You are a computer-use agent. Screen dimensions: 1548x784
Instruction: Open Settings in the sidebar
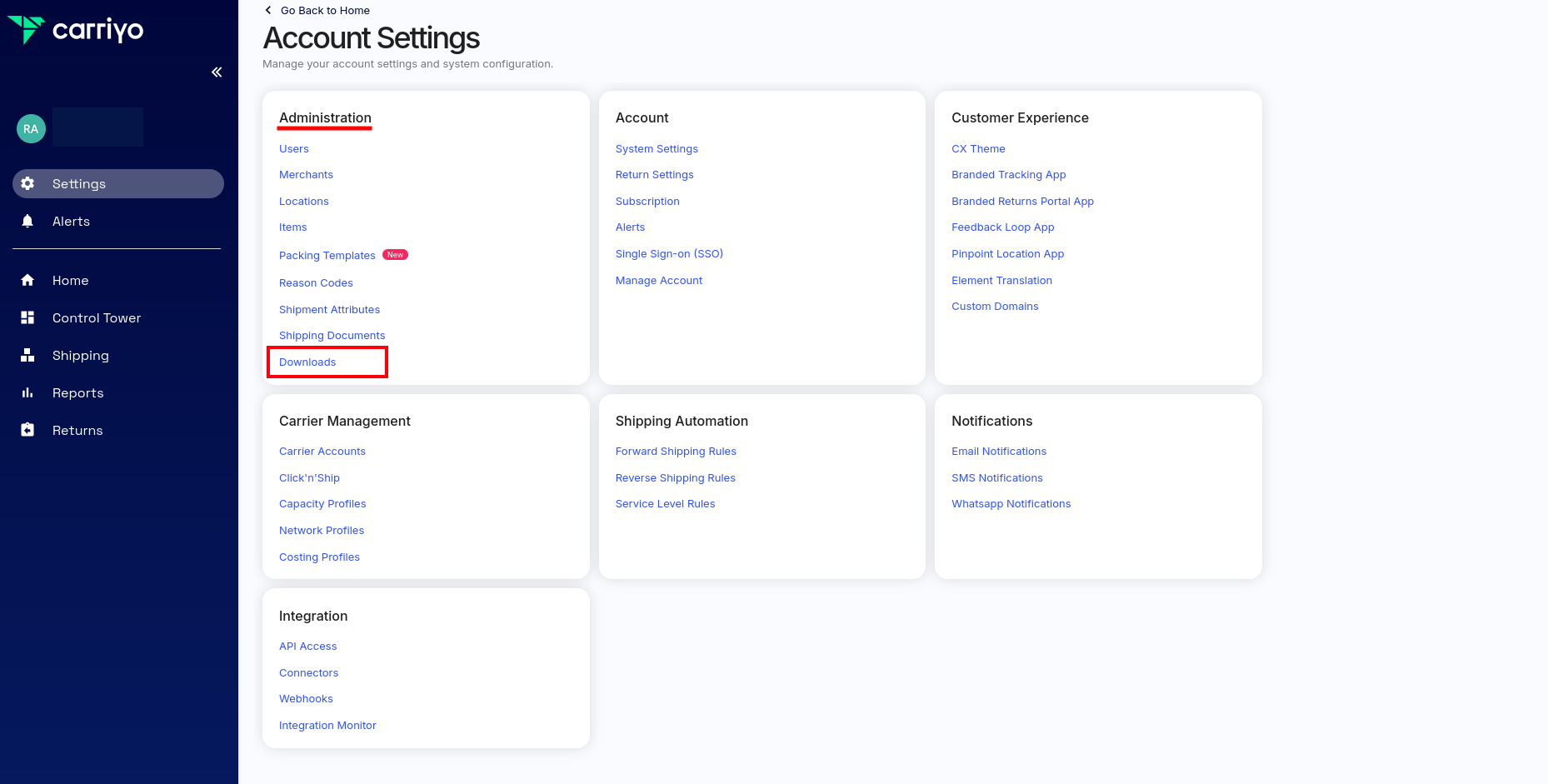(118, 183)
